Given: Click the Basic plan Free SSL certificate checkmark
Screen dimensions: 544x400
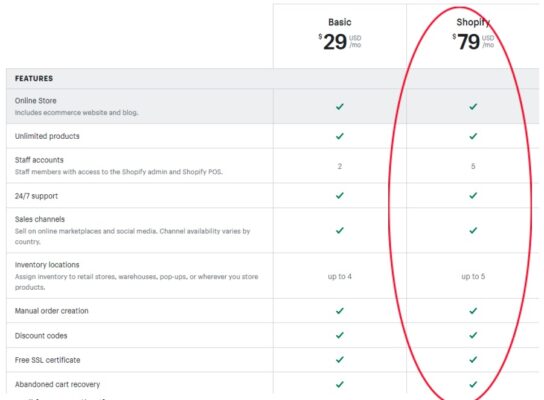Looking at the screenshot, I should [x=340, y=359].
